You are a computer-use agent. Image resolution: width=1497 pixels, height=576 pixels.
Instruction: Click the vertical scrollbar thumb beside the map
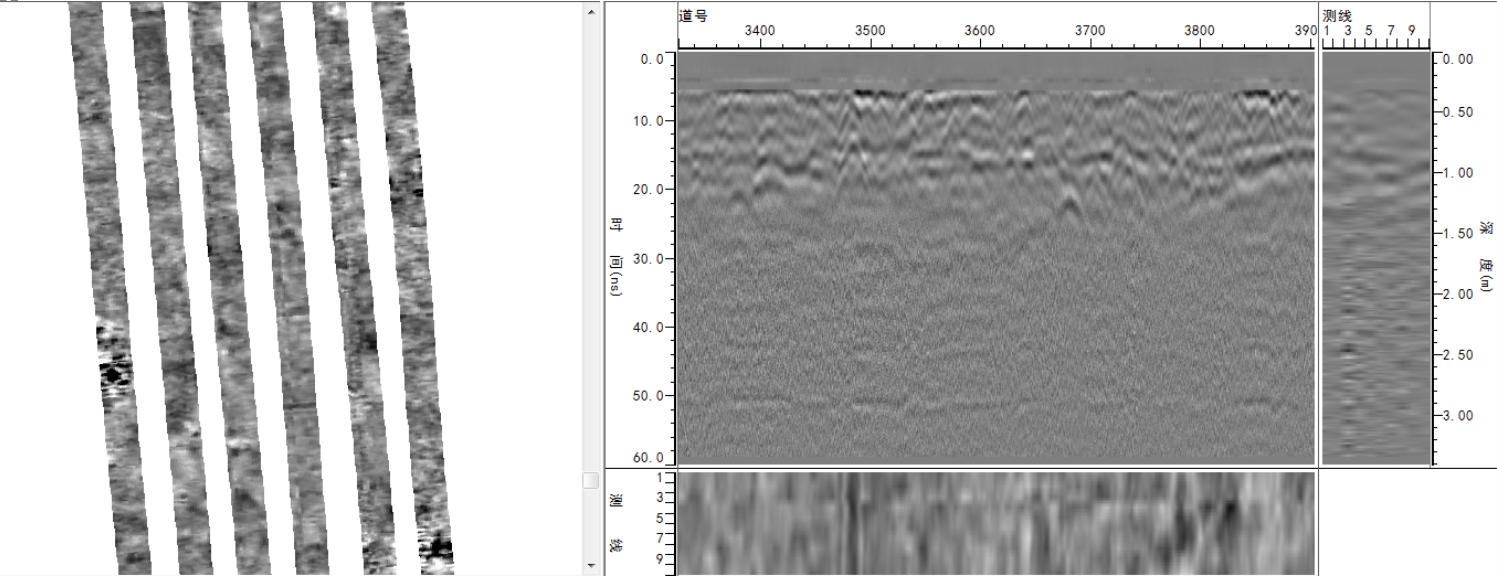coord(590,481)
